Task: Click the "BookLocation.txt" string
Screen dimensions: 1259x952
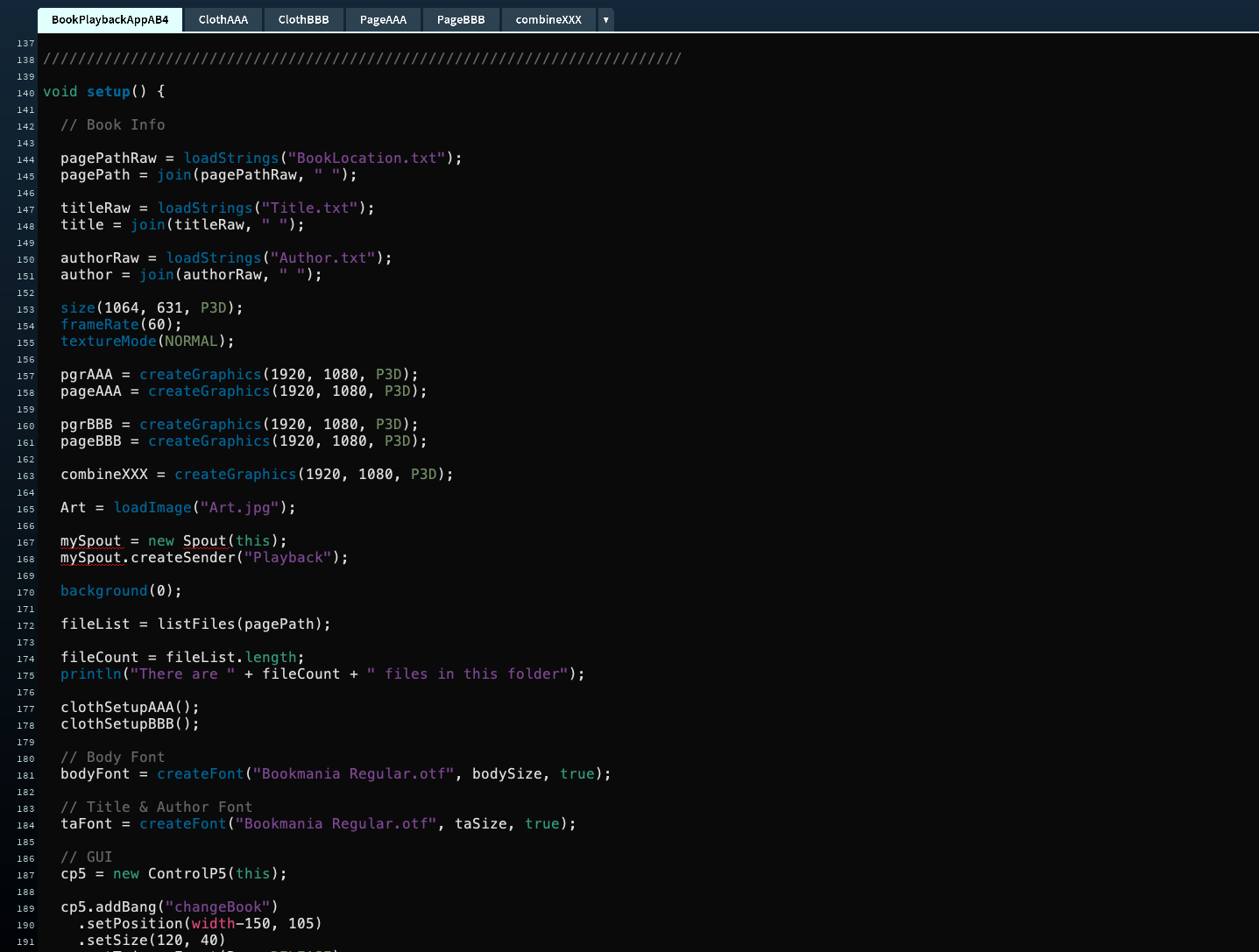Action: pyautogui.click(x=367, y=159)
